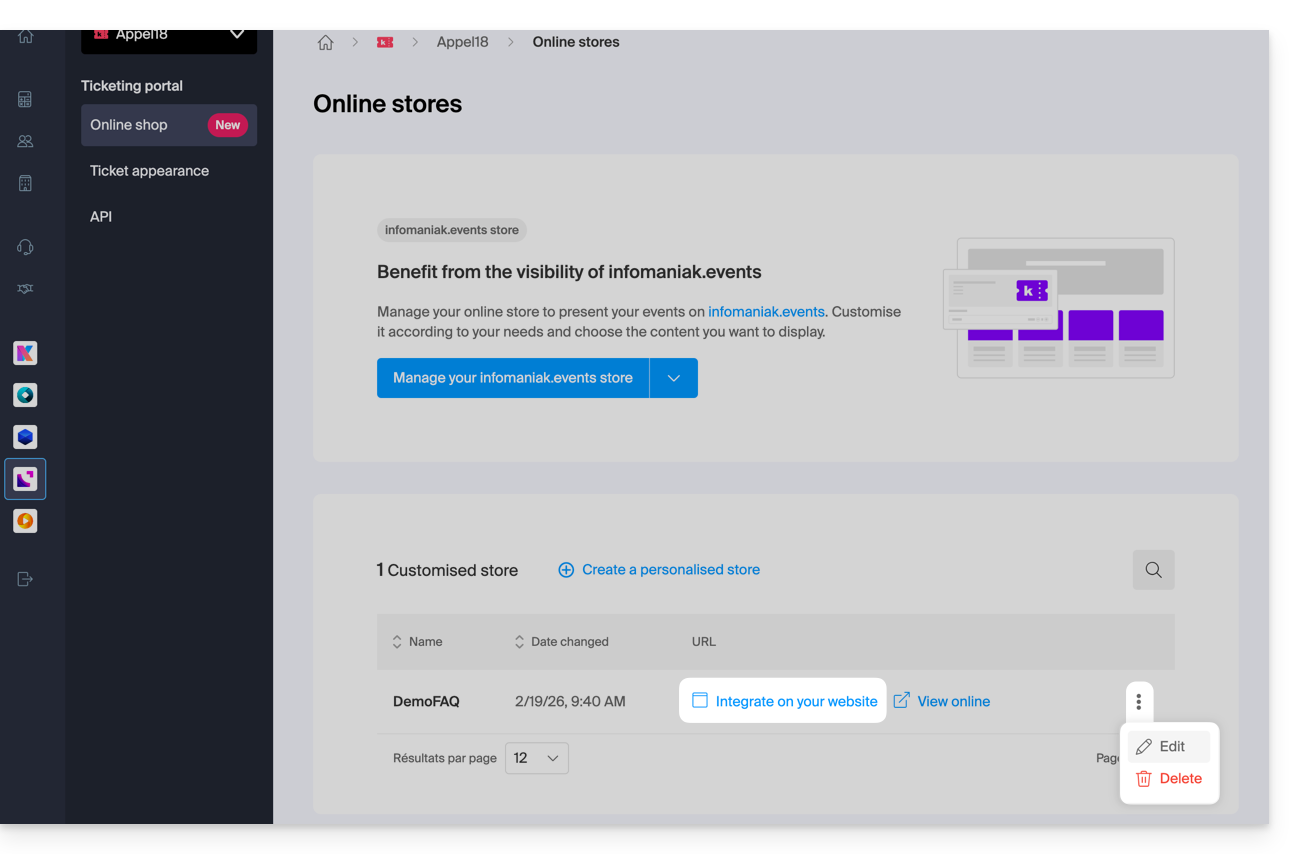1299x854 pixels.
Task: Choose Delete from the context menu
Action: coord(1169,779)
